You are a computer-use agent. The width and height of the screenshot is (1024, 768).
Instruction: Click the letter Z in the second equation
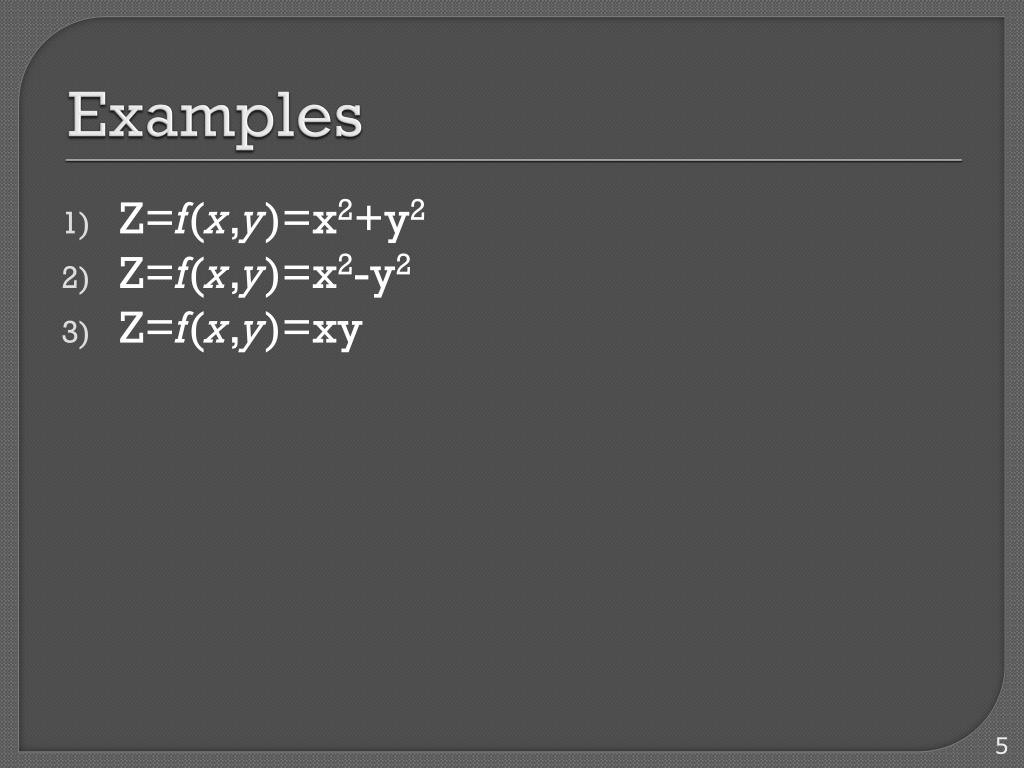pyautogui.click(x=131, y=273)
